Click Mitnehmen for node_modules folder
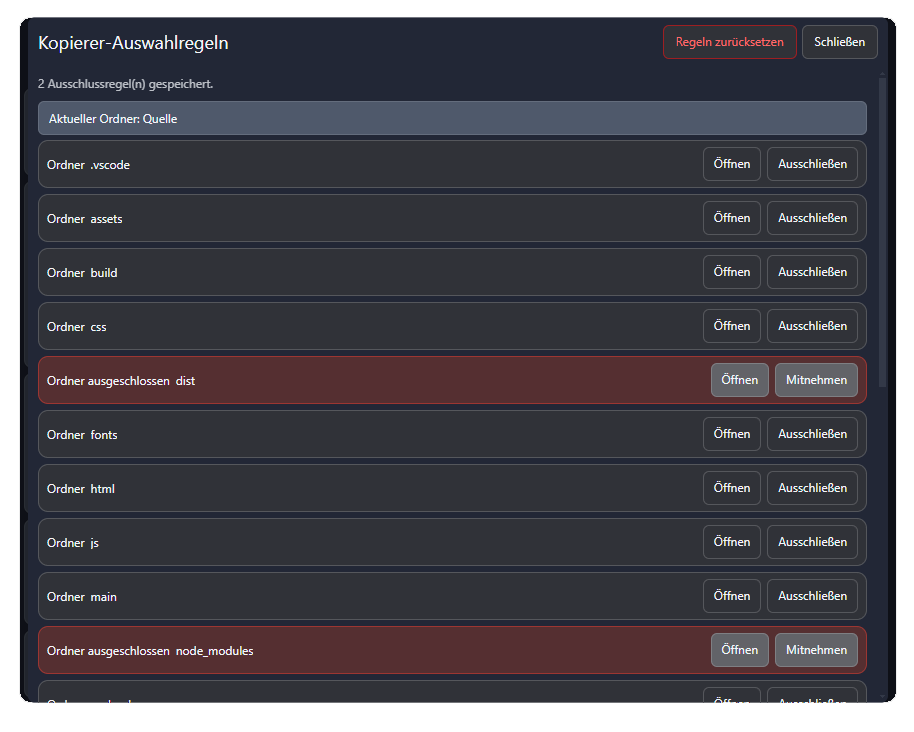 click(816, 650)
